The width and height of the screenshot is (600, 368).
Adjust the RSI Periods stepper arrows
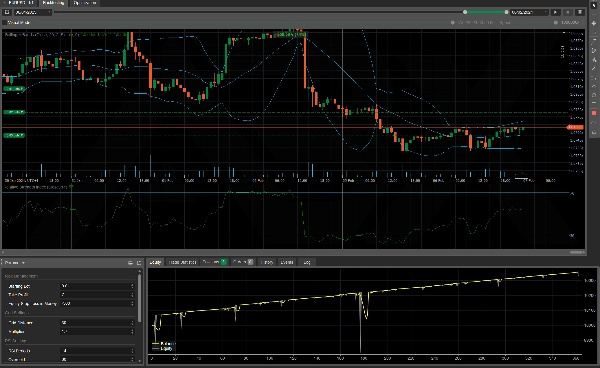(132, 350)
